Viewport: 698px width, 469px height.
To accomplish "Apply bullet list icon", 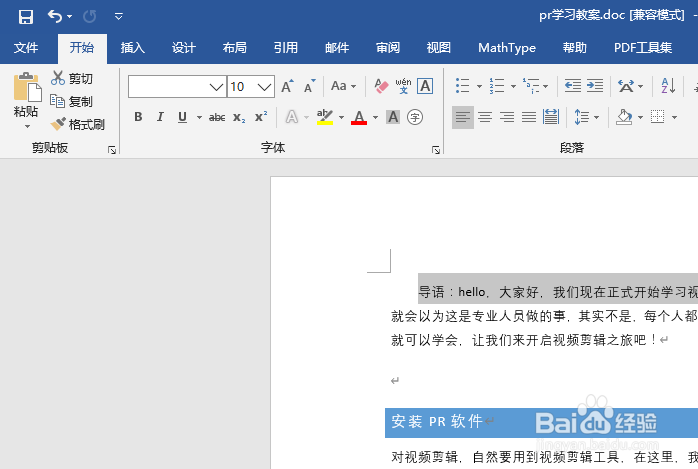I will coord(463,85).
